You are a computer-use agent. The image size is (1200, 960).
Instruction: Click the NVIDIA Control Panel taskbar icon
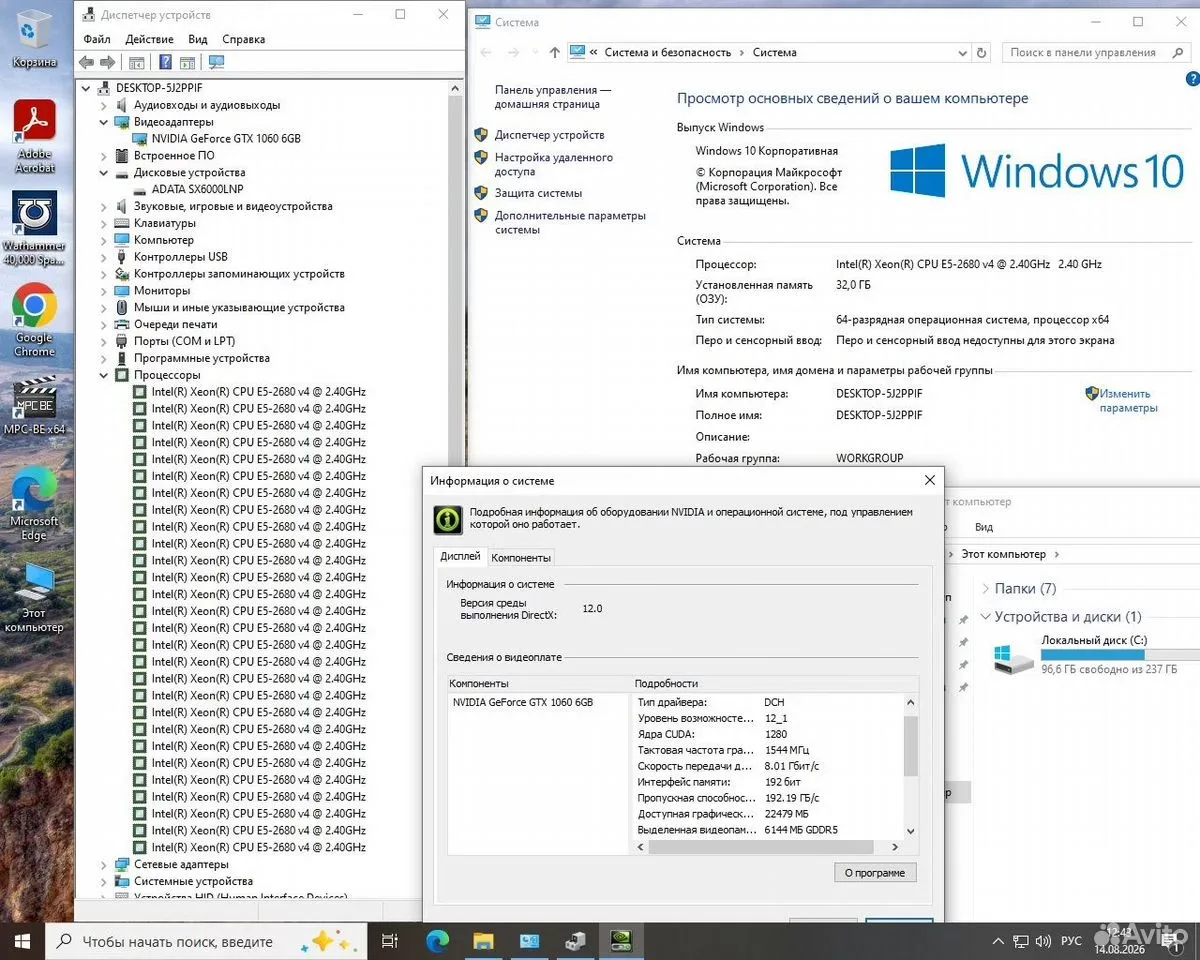tap(621, 941)
